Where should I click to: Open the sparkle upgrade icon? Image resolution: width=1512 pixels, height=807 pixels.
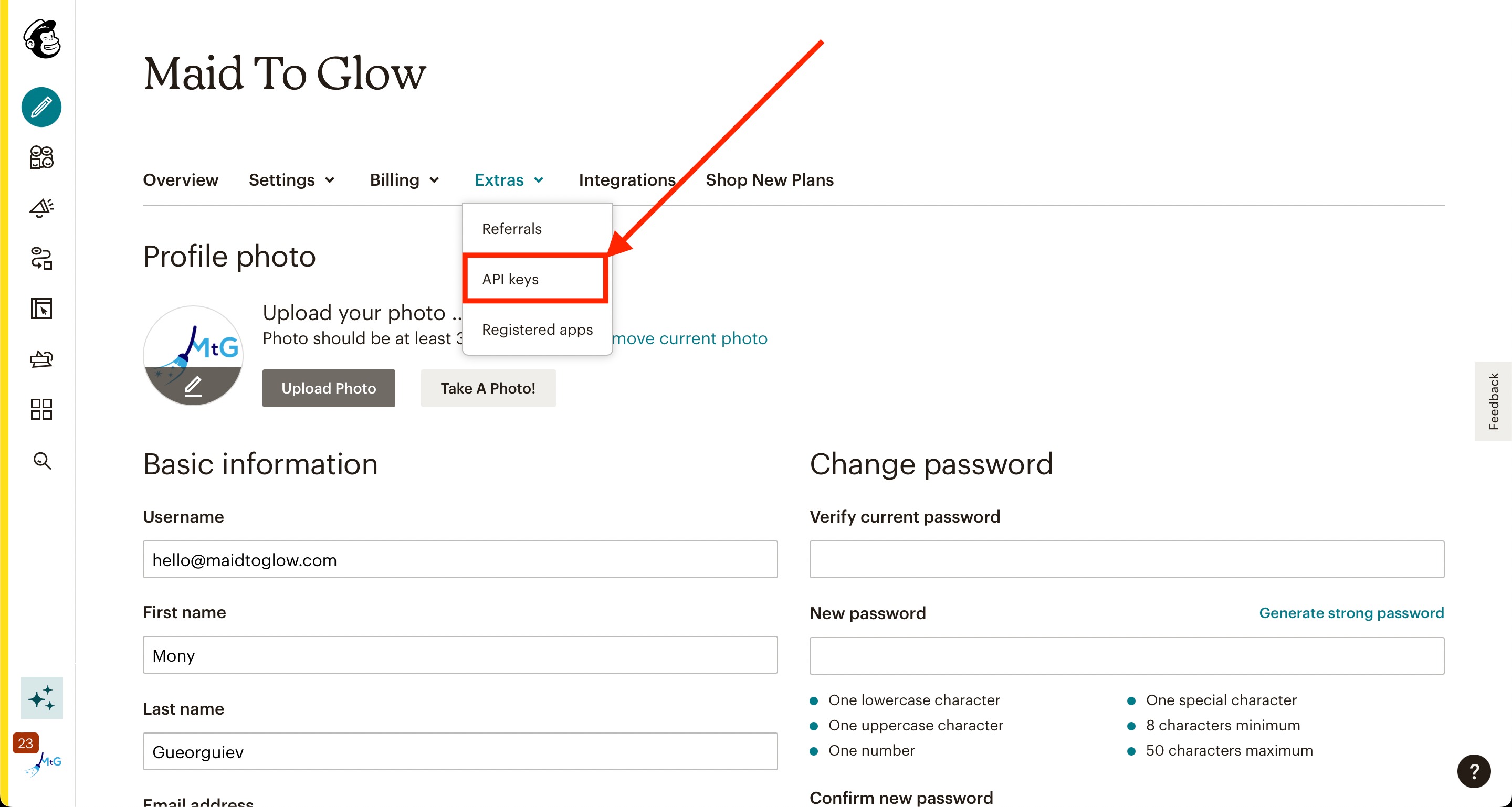41,698
